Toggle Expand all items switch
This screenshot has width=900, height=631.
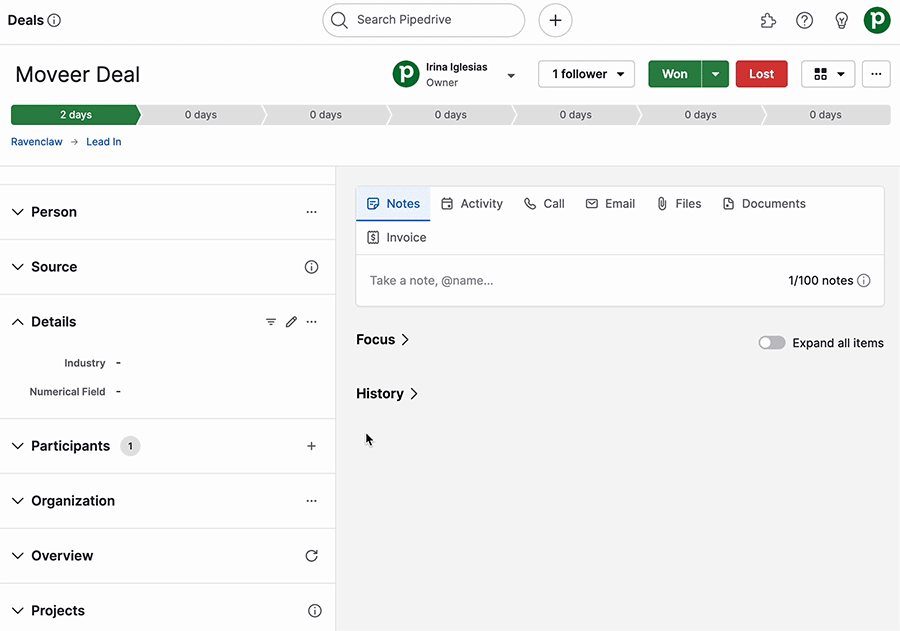pos(771,343)
